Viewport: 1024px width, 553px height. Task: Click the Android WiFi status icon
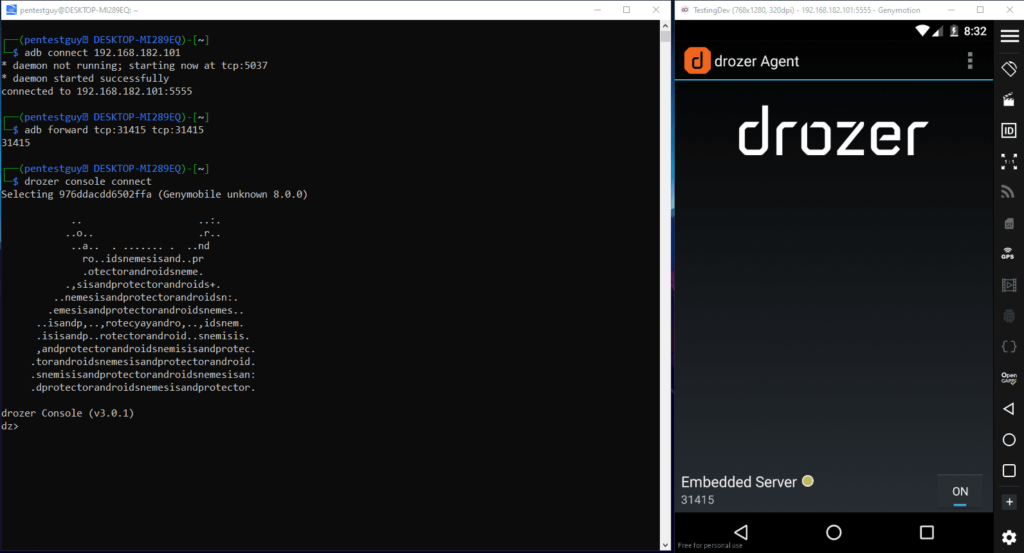[922, 31]
